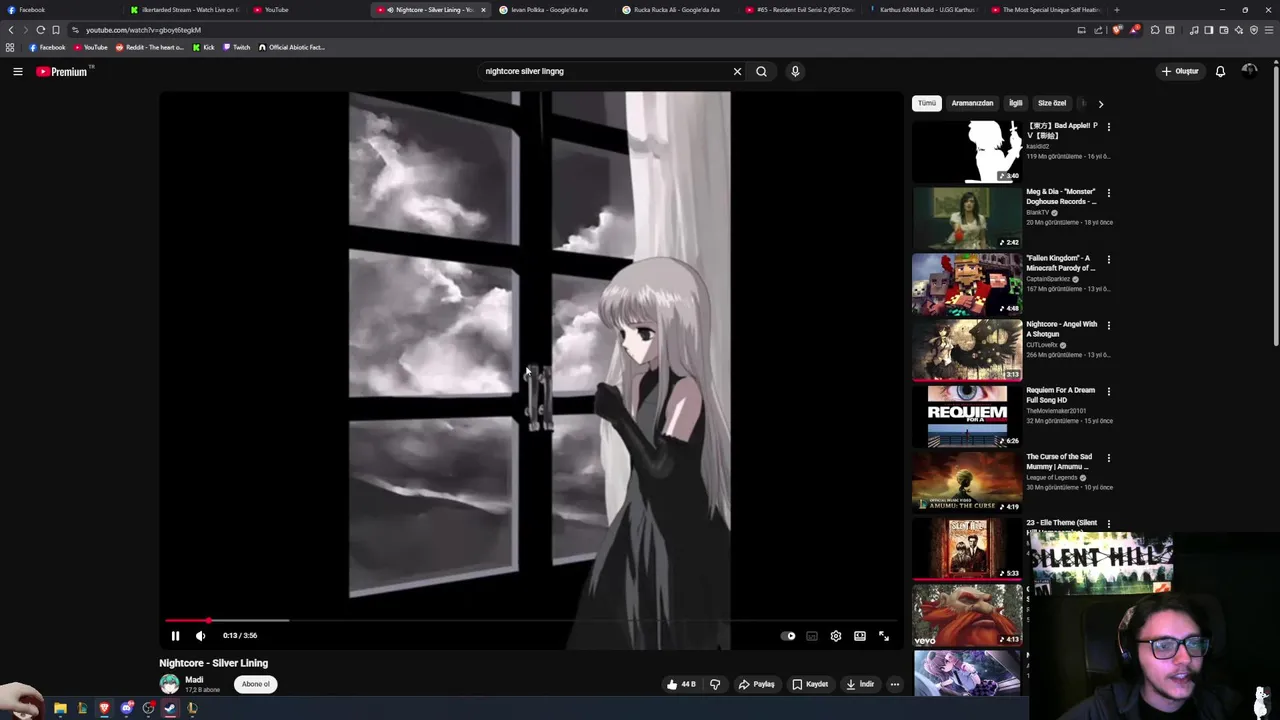Open options for Meg & Dia Monster video
This screenshot has height=720, width=1280.
[x=1108, y=193]
